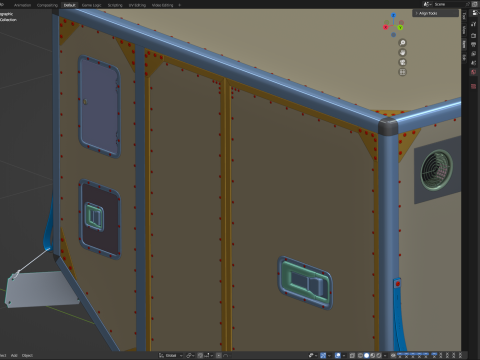Open World properties tab
This screenshot has width=480, height=360.
474,72
